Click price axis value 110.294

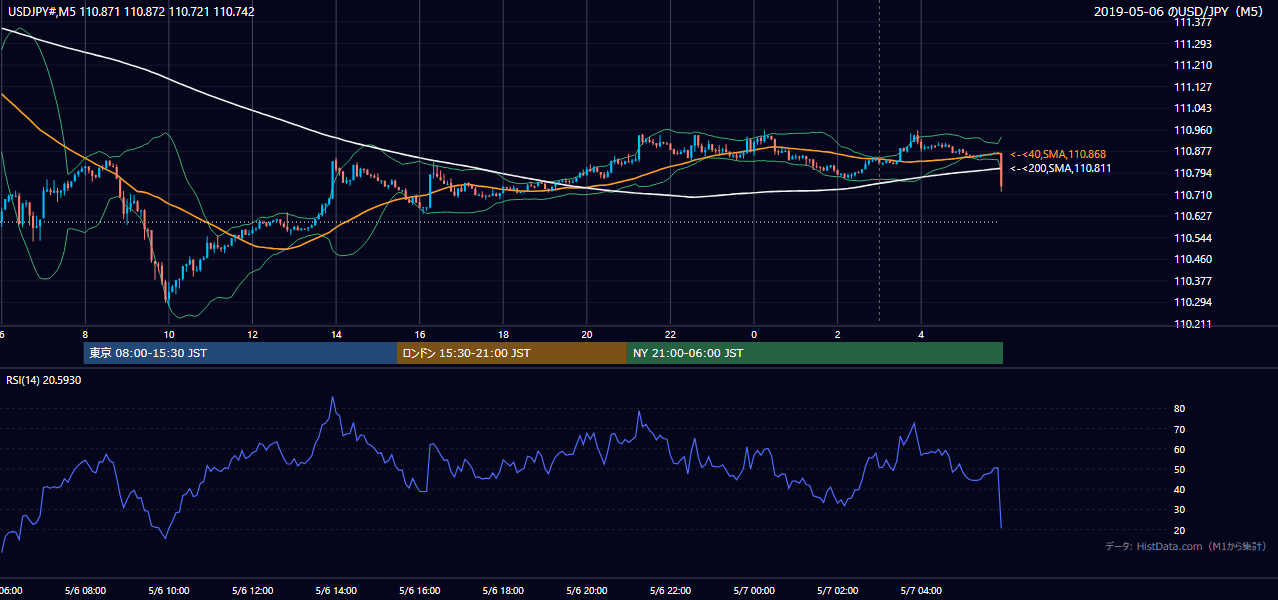(x=1193, y=302)
